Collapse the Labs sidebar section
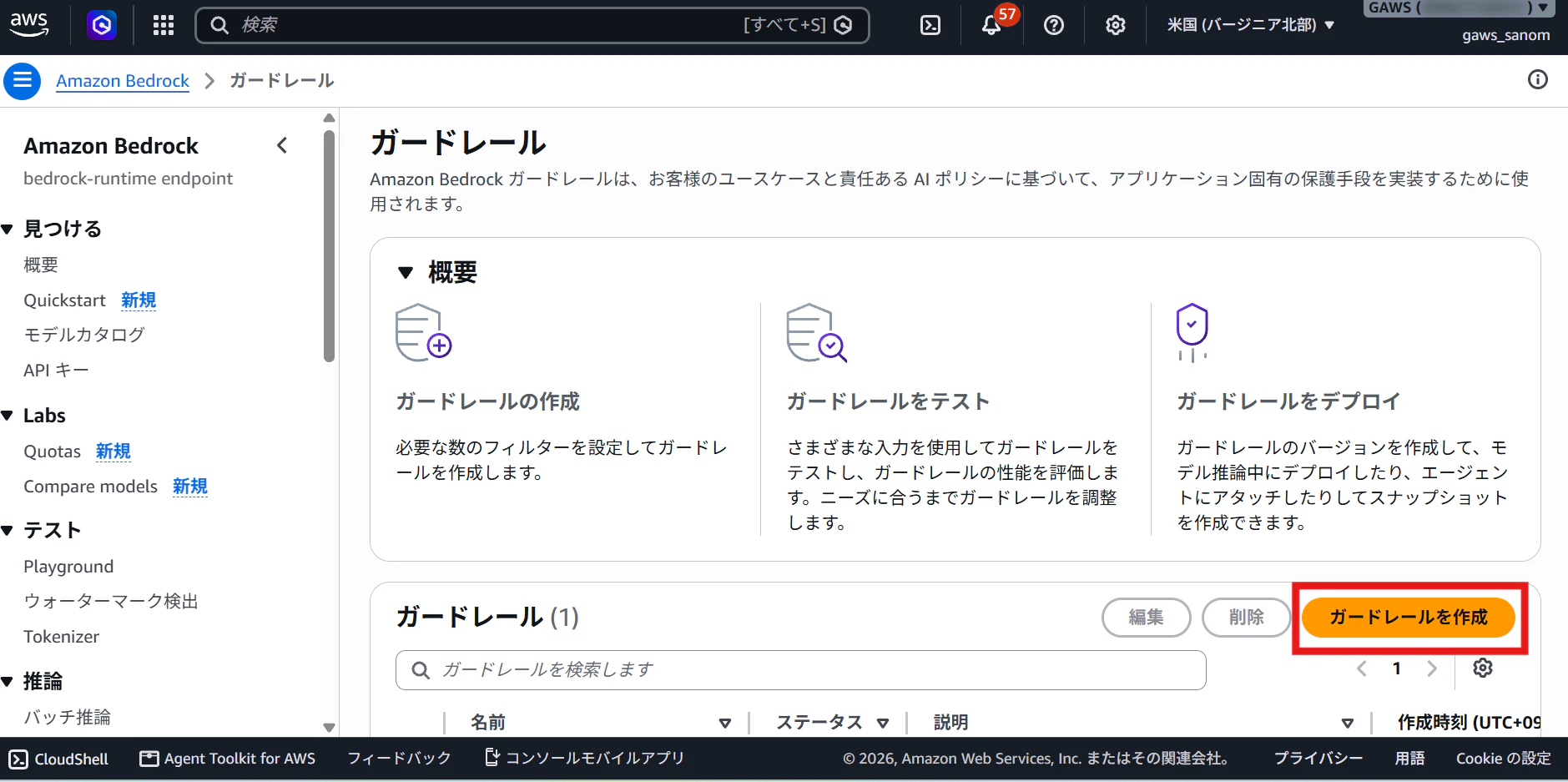Viewport: 1568px width, 782px height. click(x=8, y=416)
